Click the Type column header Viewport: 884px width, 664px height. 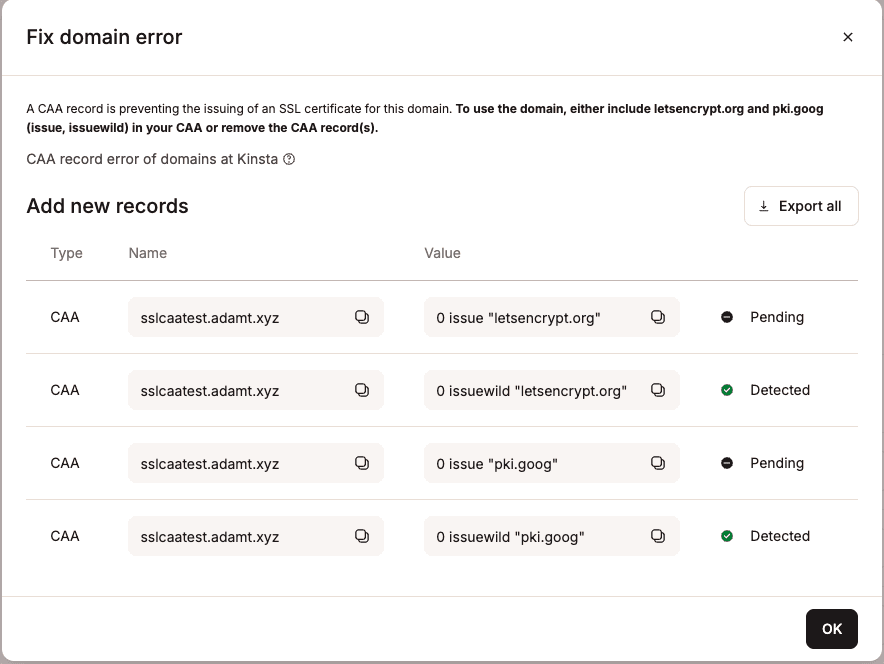tap(67, 253)
